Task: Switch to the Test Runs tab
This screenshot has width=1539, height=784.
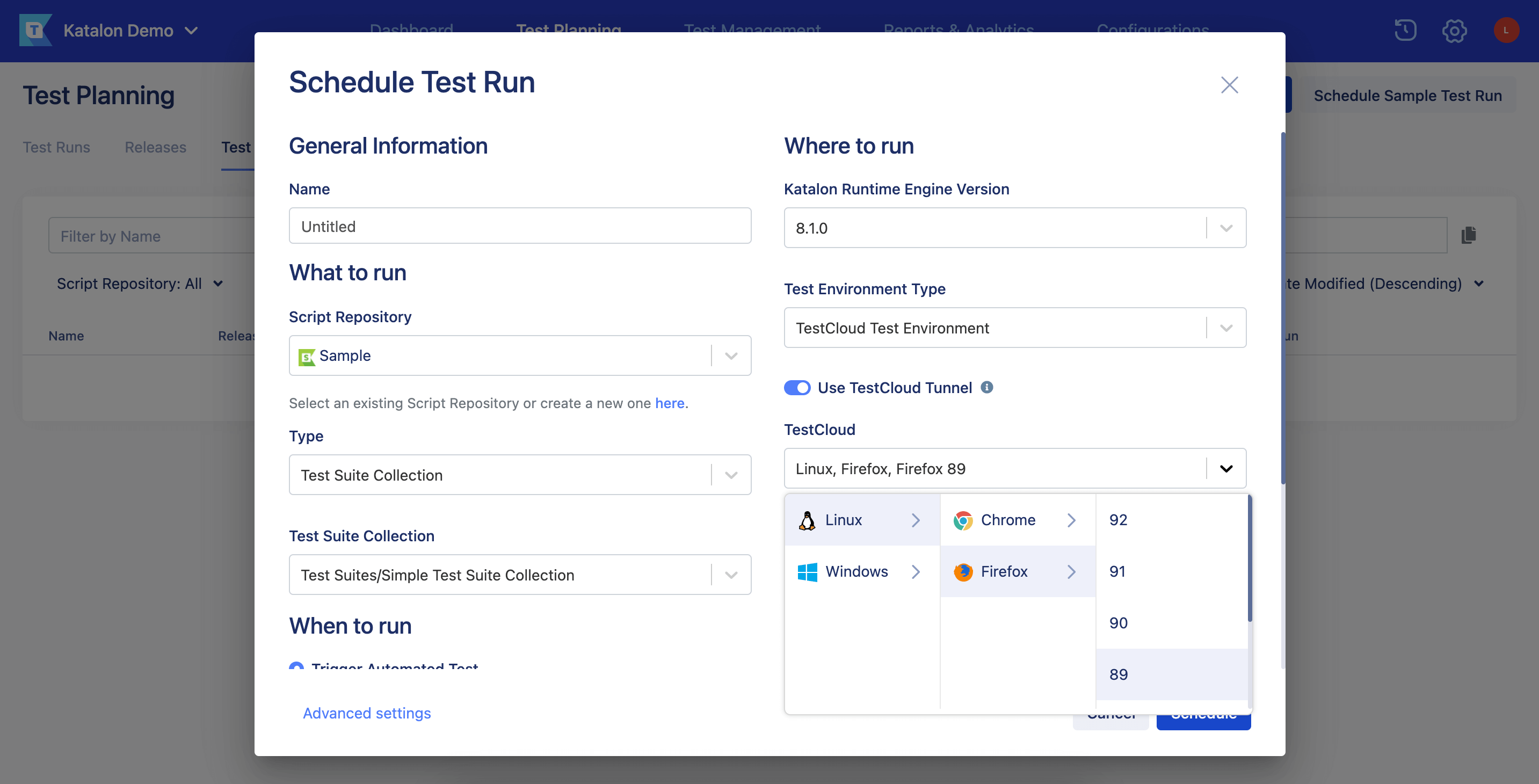Action: click(56, 148)
